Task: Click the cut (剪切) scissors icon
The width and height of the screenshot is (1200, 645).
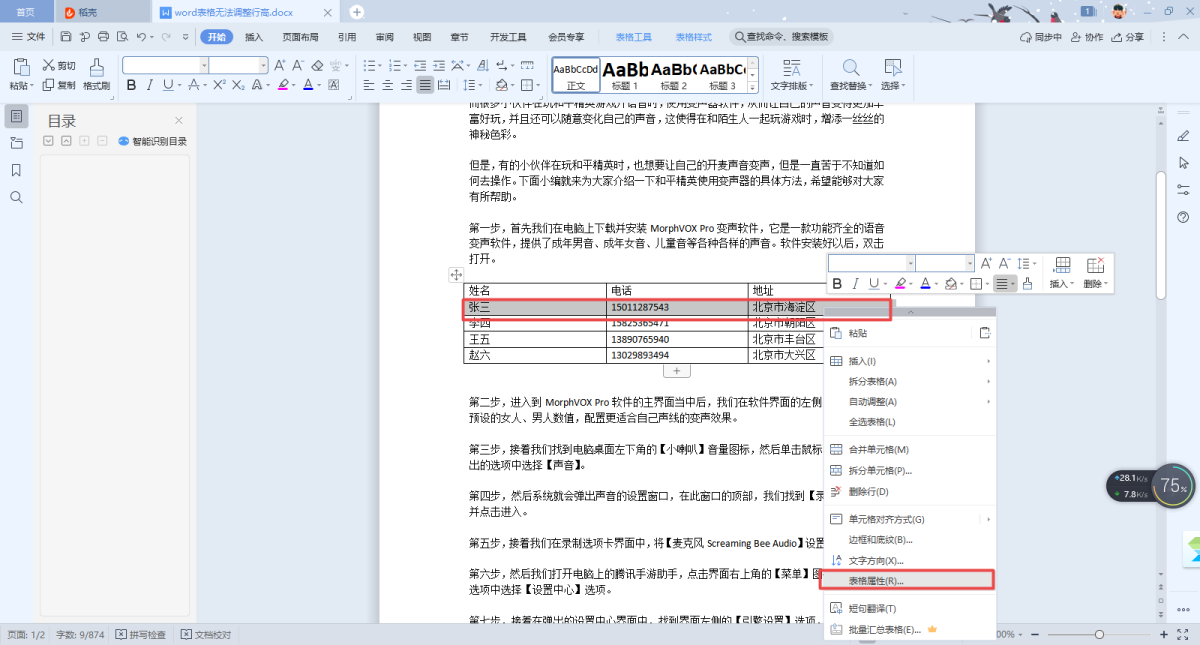Action: point(59,65)
